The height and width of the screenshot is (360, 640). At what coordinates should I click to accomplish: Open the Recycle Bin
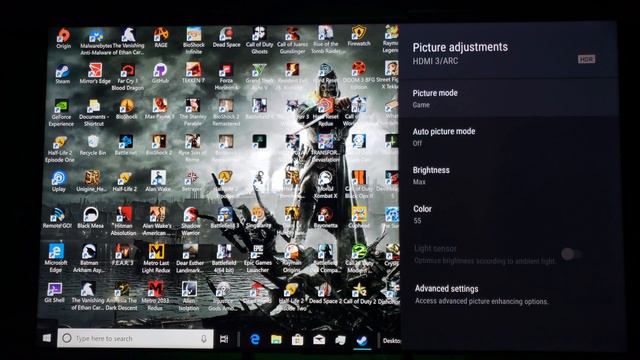pyautogui.click(x=93, y=146)
